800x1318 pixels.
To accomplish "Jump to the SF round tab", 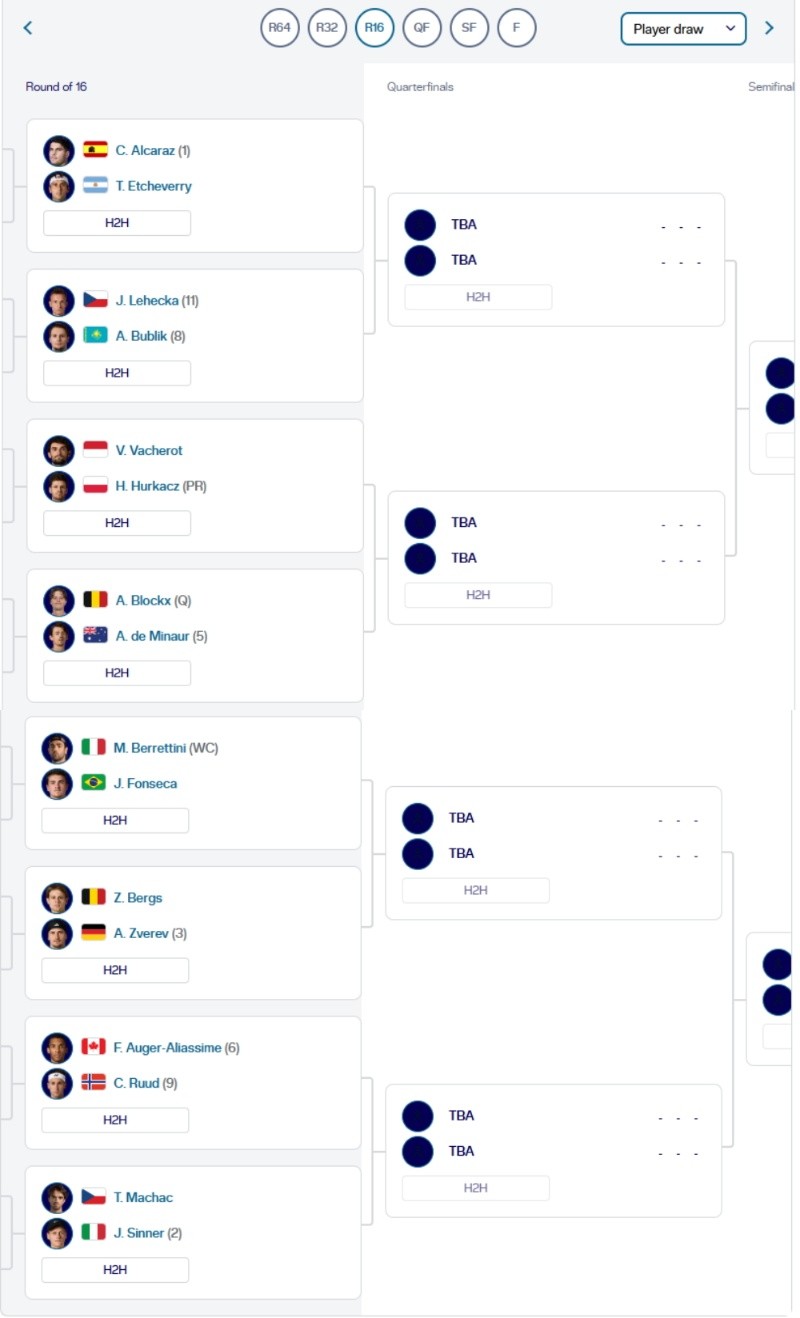I will click(x=469, y=28).
